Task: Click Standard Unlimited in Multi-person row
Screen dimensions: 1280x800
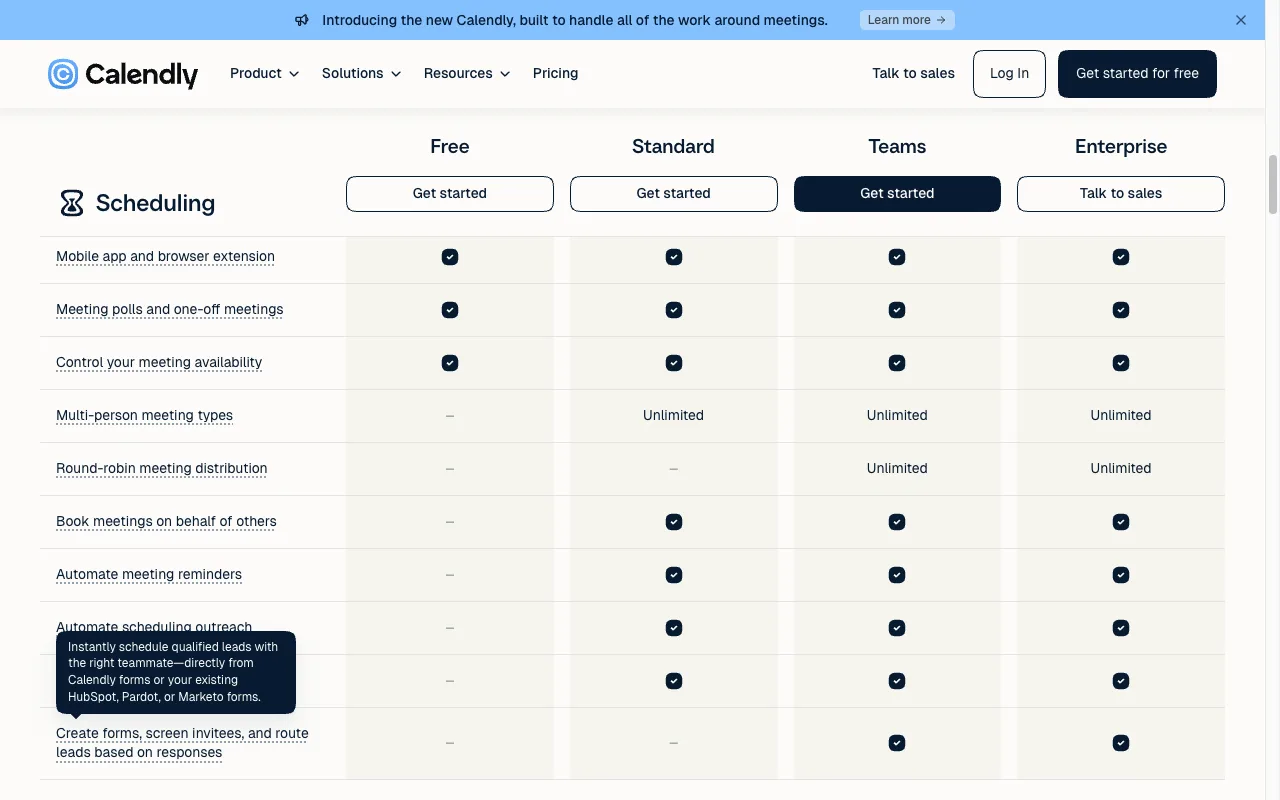Action: pos(674,416)
